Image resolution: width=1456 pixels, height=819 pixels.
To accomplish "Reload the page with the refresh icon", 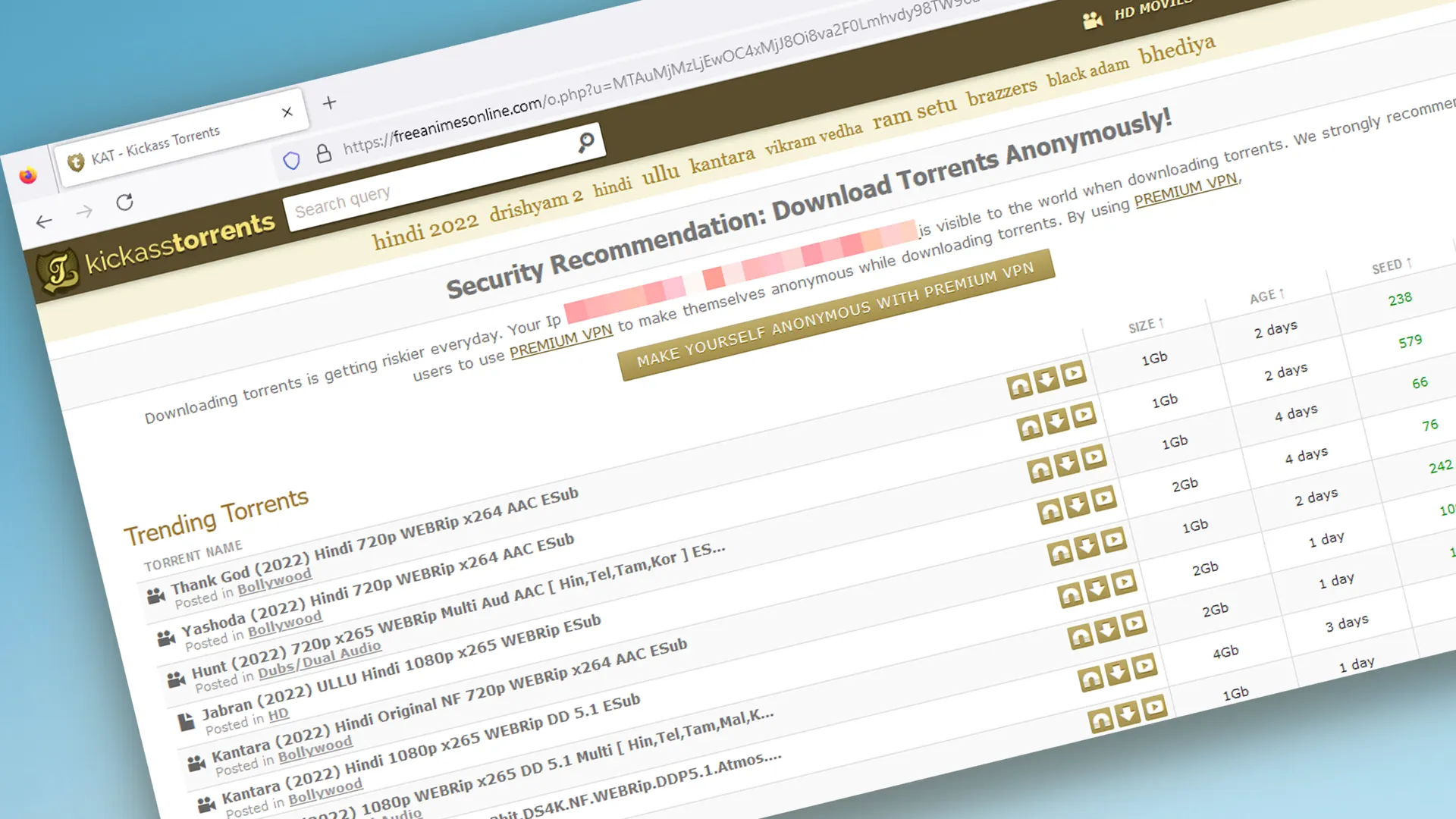I will click(x=125, y=202).
